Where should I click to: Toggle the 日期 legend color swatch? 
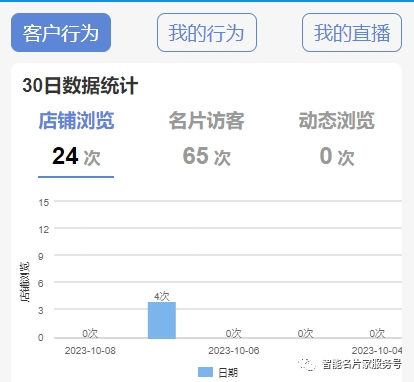coord(205,372)
